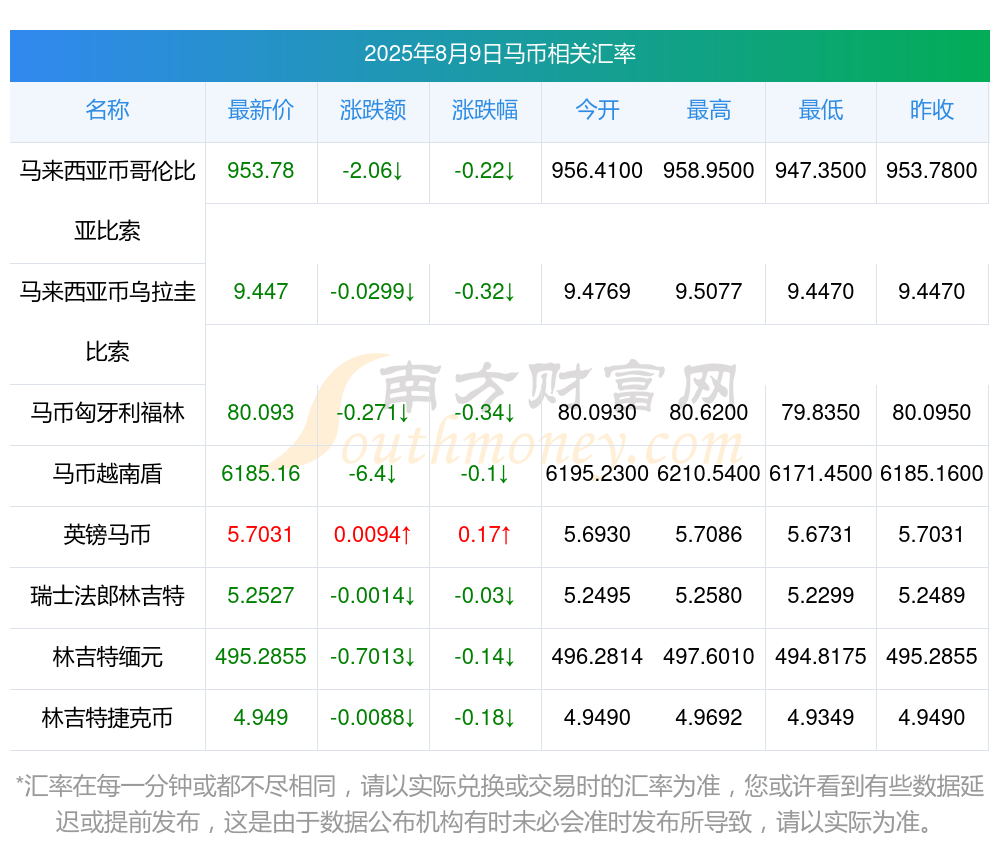Click open value 5.2495
Viewport: 1000px width, 853px height.
click(x=597, y=595)
